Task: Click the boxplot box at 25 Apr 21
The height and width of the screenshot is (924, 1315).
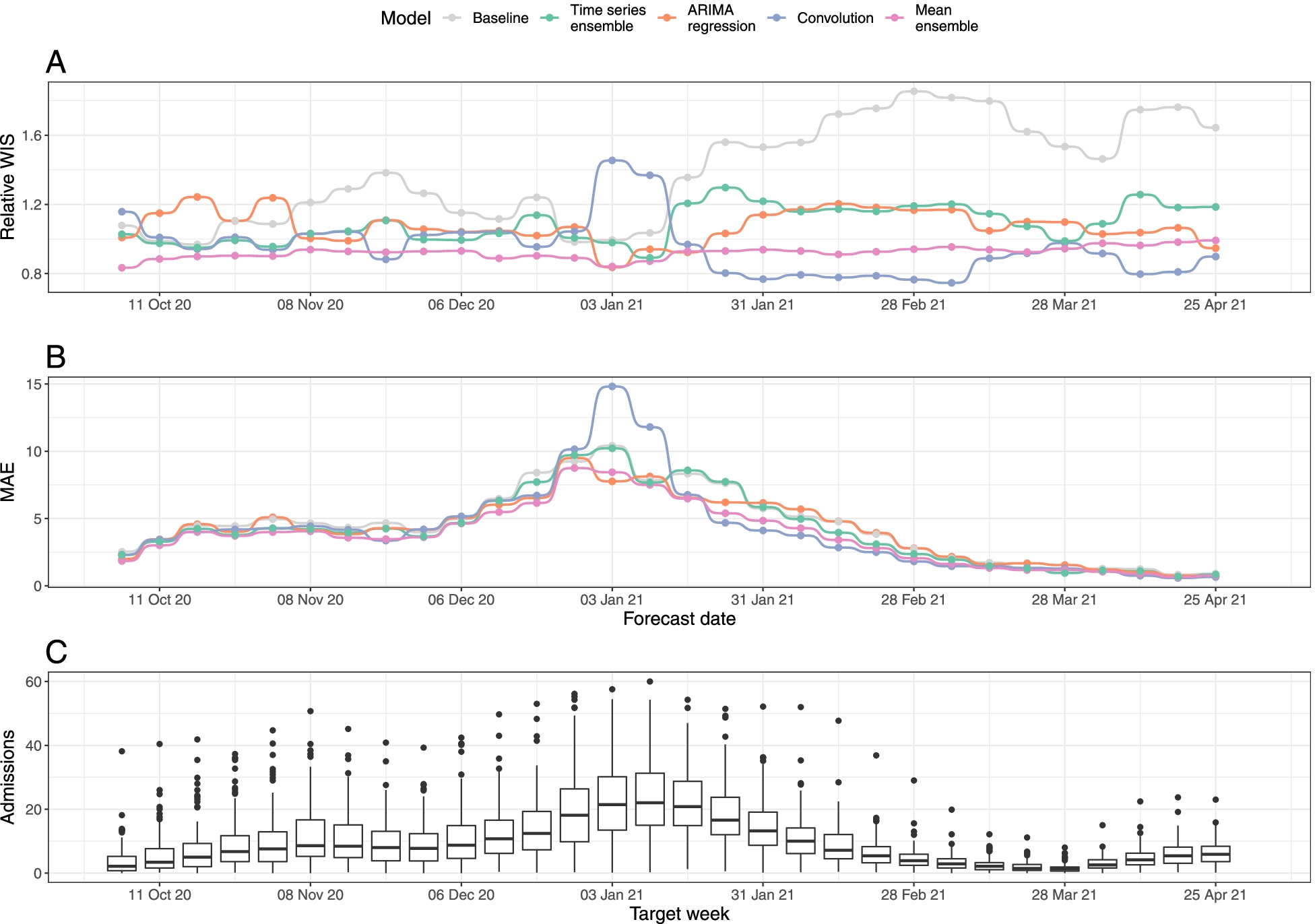Action: pyautogui.click(x=1216, y=854)
